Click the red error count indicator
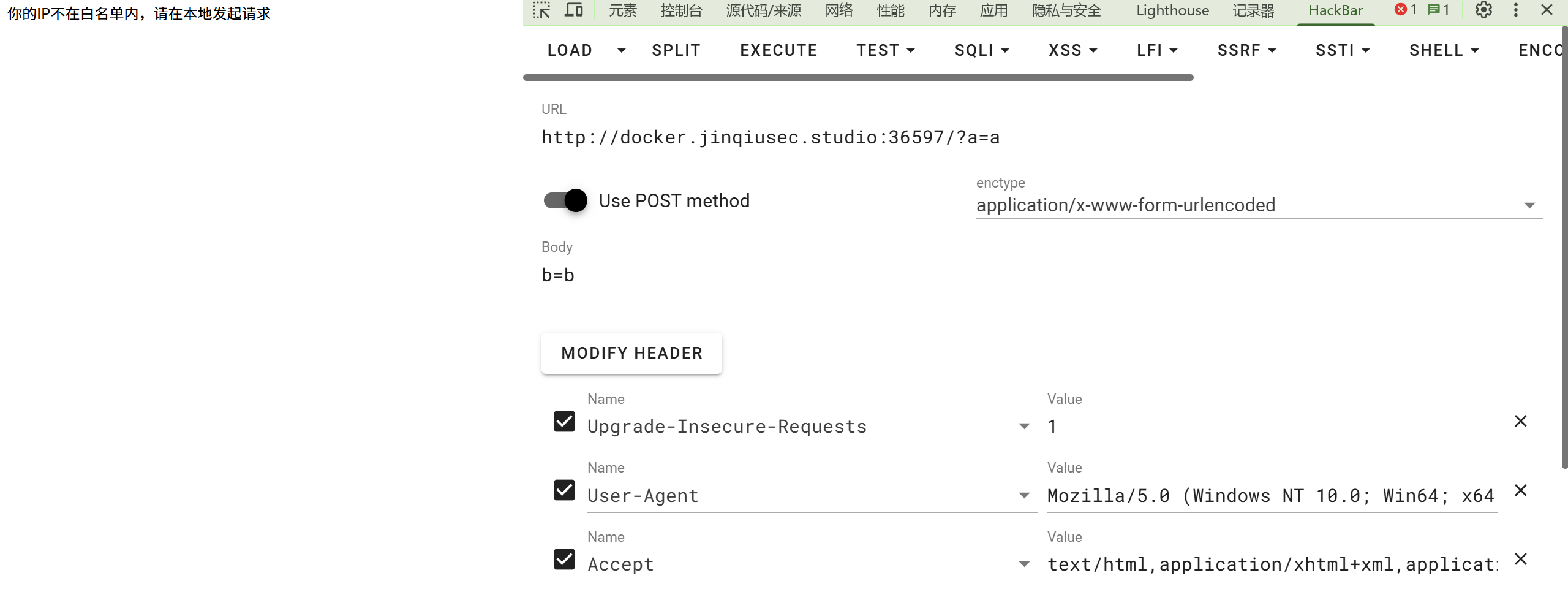Screen dimensions: 1568x589 point(1406,10)
